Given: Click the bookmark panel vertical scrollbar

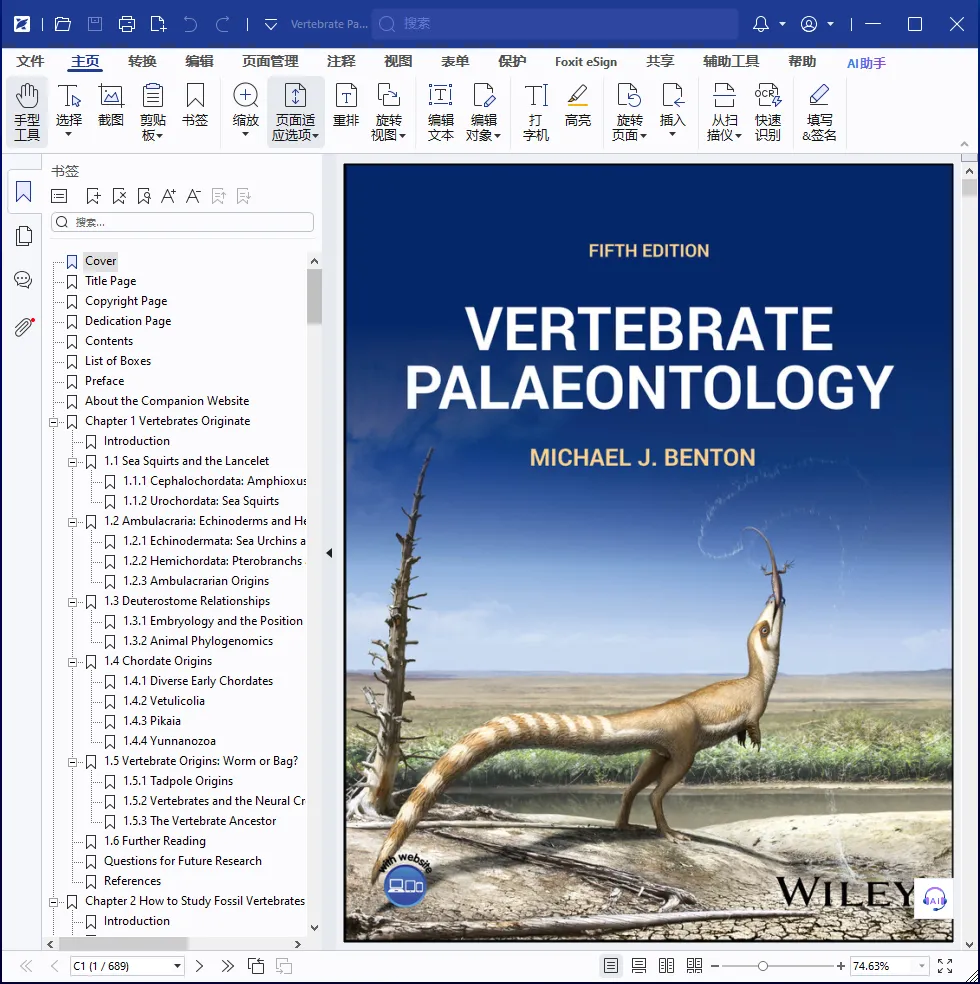Looking at the screenshot, I should pyautogui.click(x=314, y=297).
